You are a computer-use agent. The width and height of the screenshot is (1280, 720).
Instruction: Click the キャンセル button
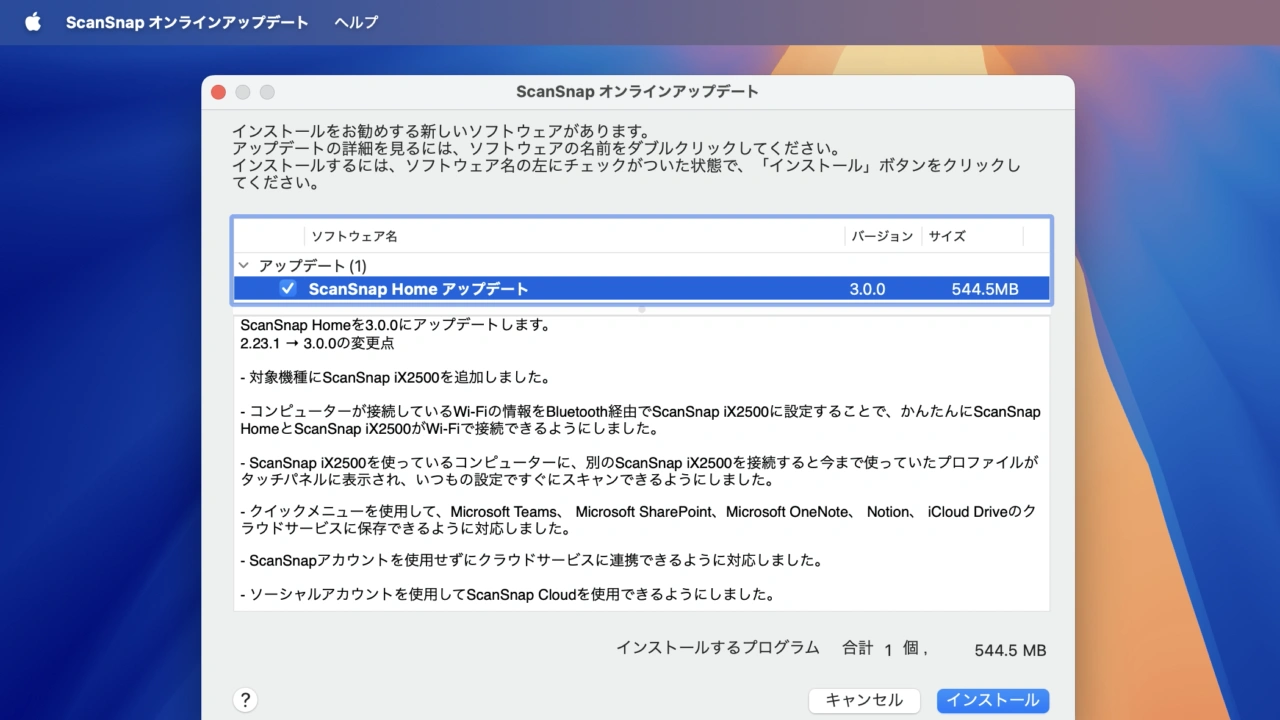pyautogui.click(x=864, y=700)
